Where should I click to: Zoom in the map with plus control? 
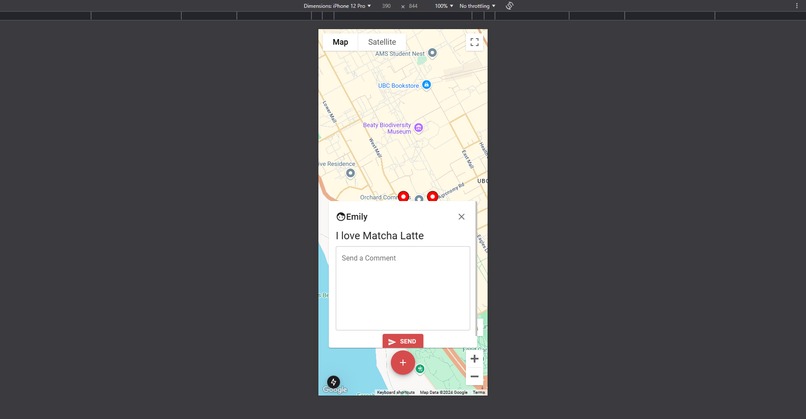tap(474, 359)
